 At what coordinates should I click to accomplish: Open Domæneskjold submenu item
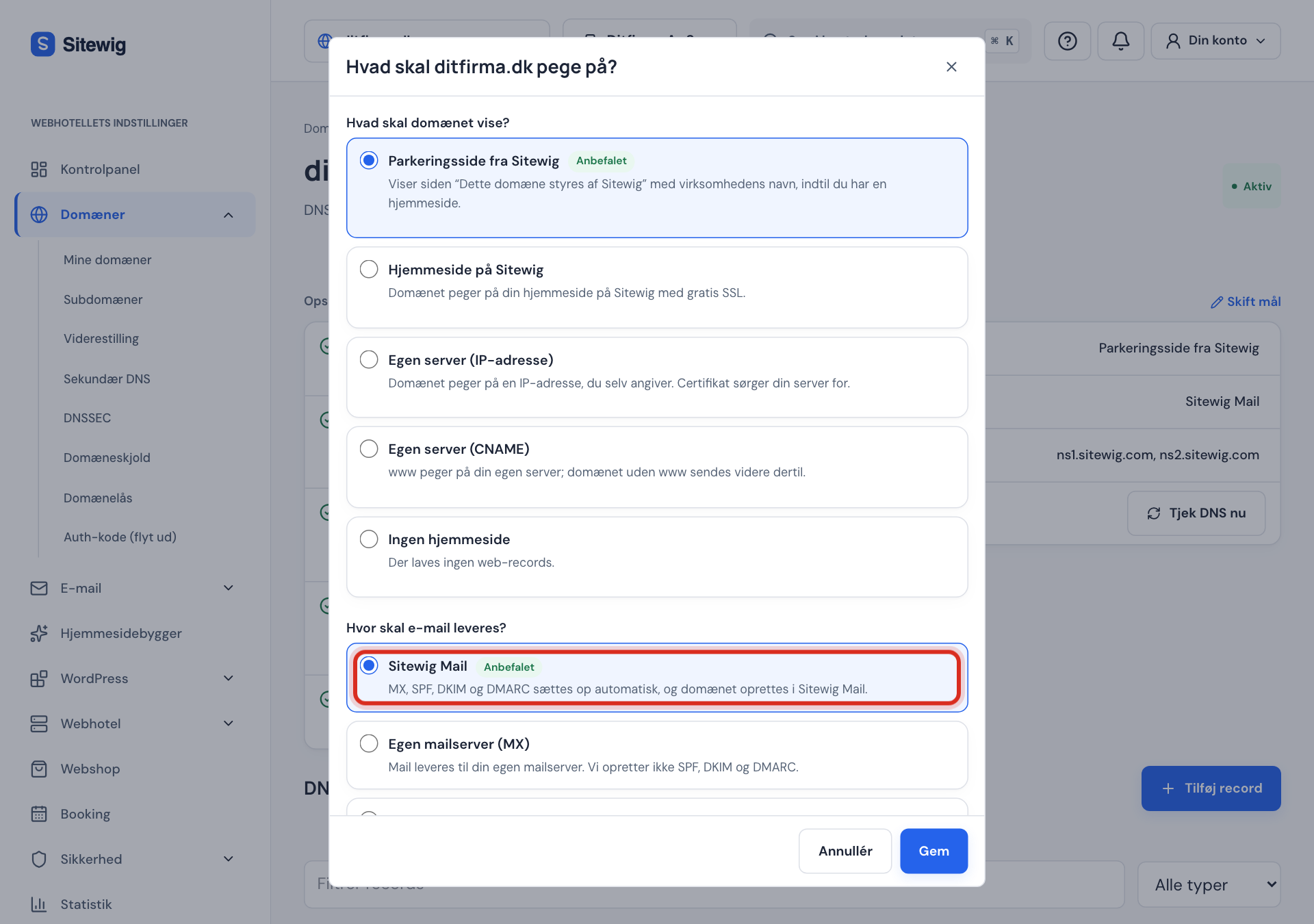[x=107, y=458]
